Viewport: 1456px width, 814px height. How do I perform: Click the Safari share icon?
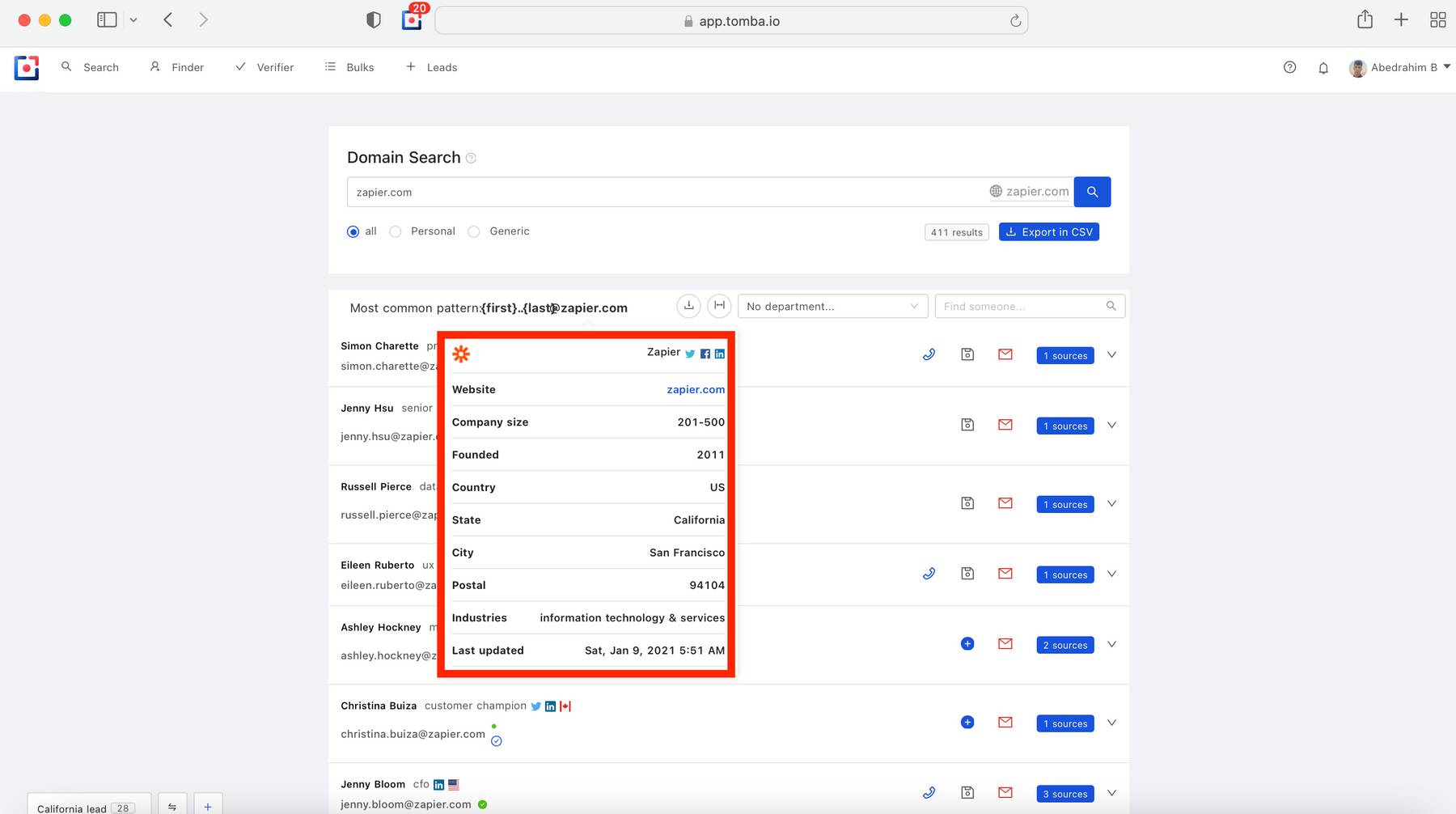click(1365, 19)
